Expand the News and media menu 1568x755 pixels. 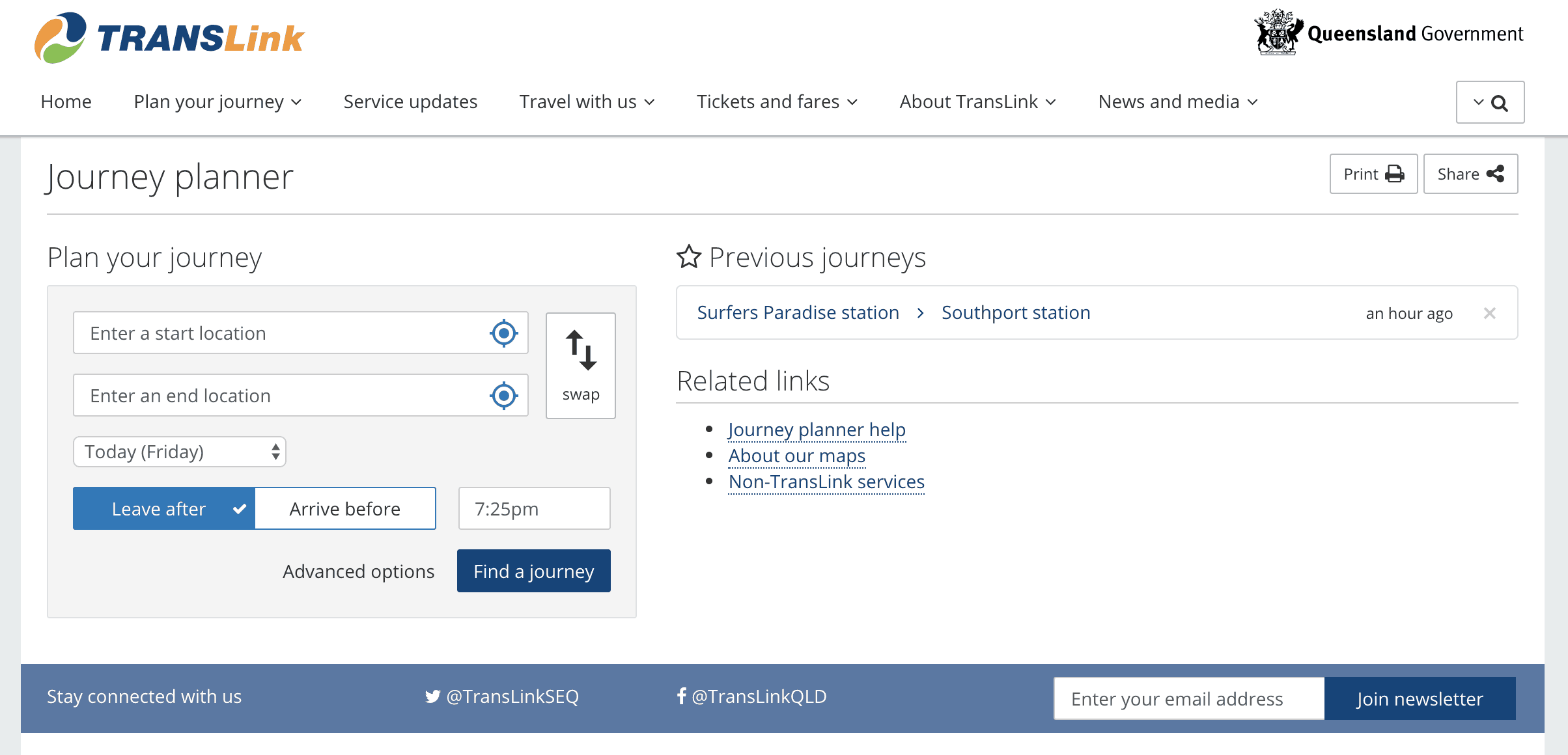click(1178, 102)
